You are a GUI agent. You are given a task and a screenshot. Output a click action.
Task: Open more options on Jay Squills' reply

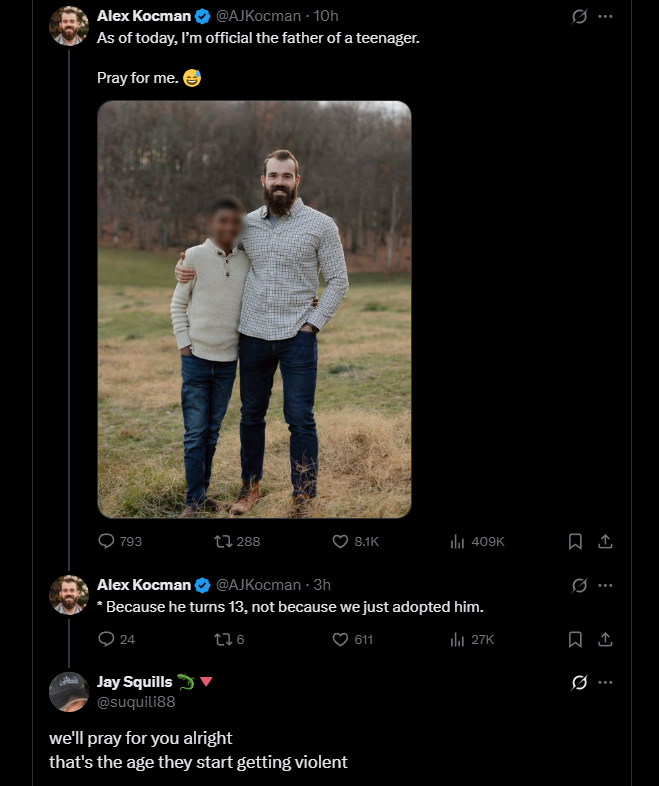605,683
